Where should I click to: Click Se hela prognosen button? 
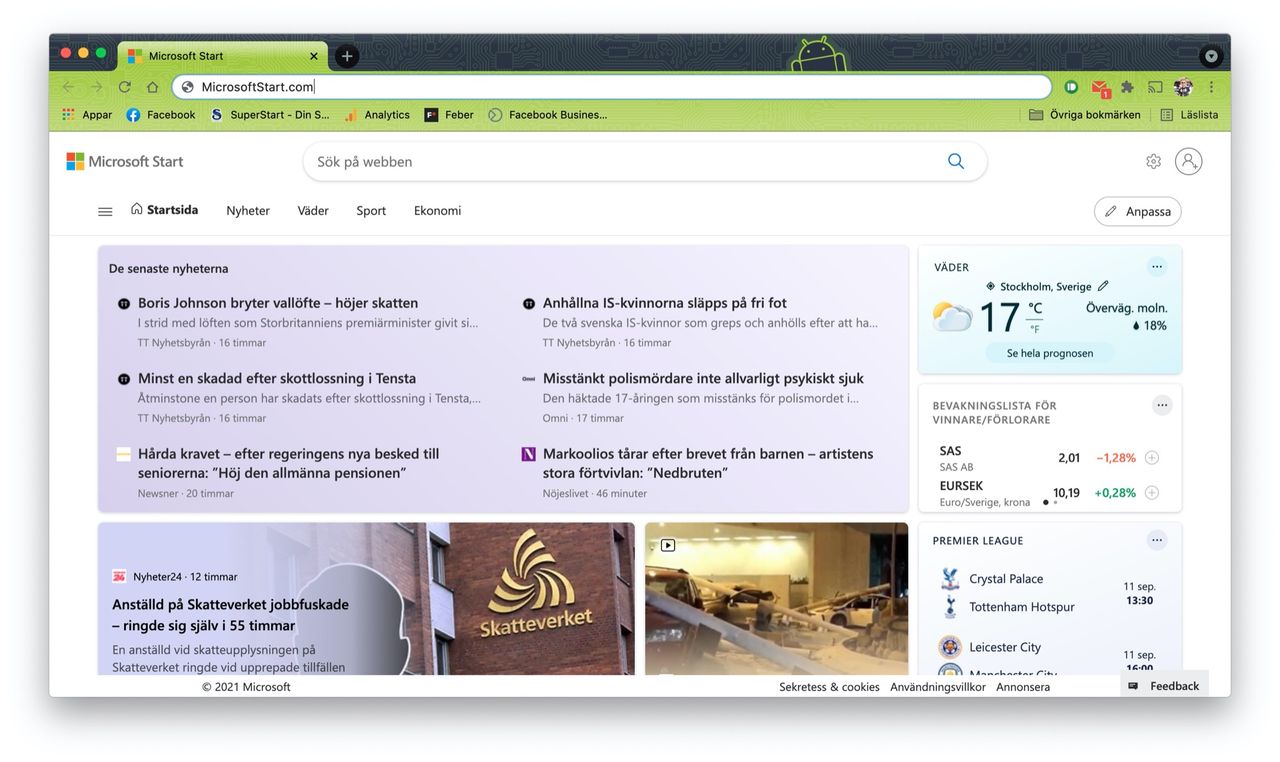pos(1050,353)
